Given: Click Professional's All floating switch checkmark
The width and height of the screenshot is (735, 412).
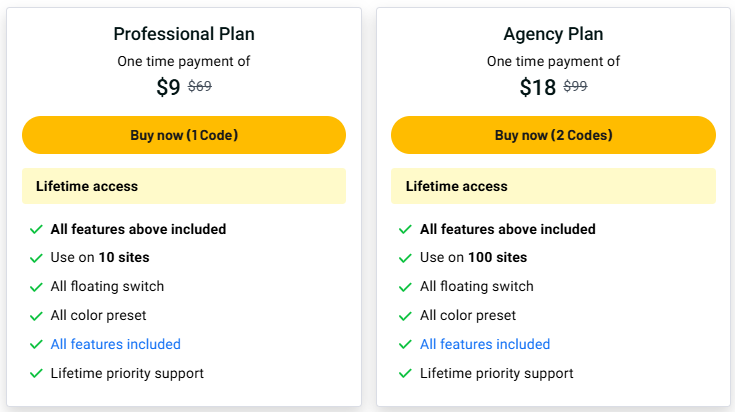Looking at the screenshot, I should pos(36,287).
